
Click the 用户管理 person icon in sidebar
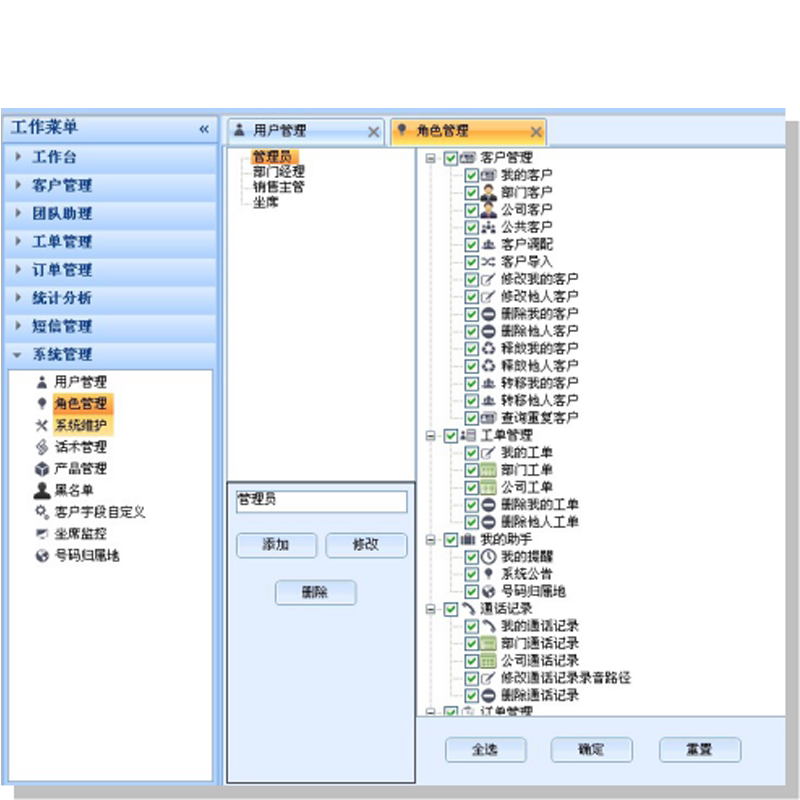42,382
